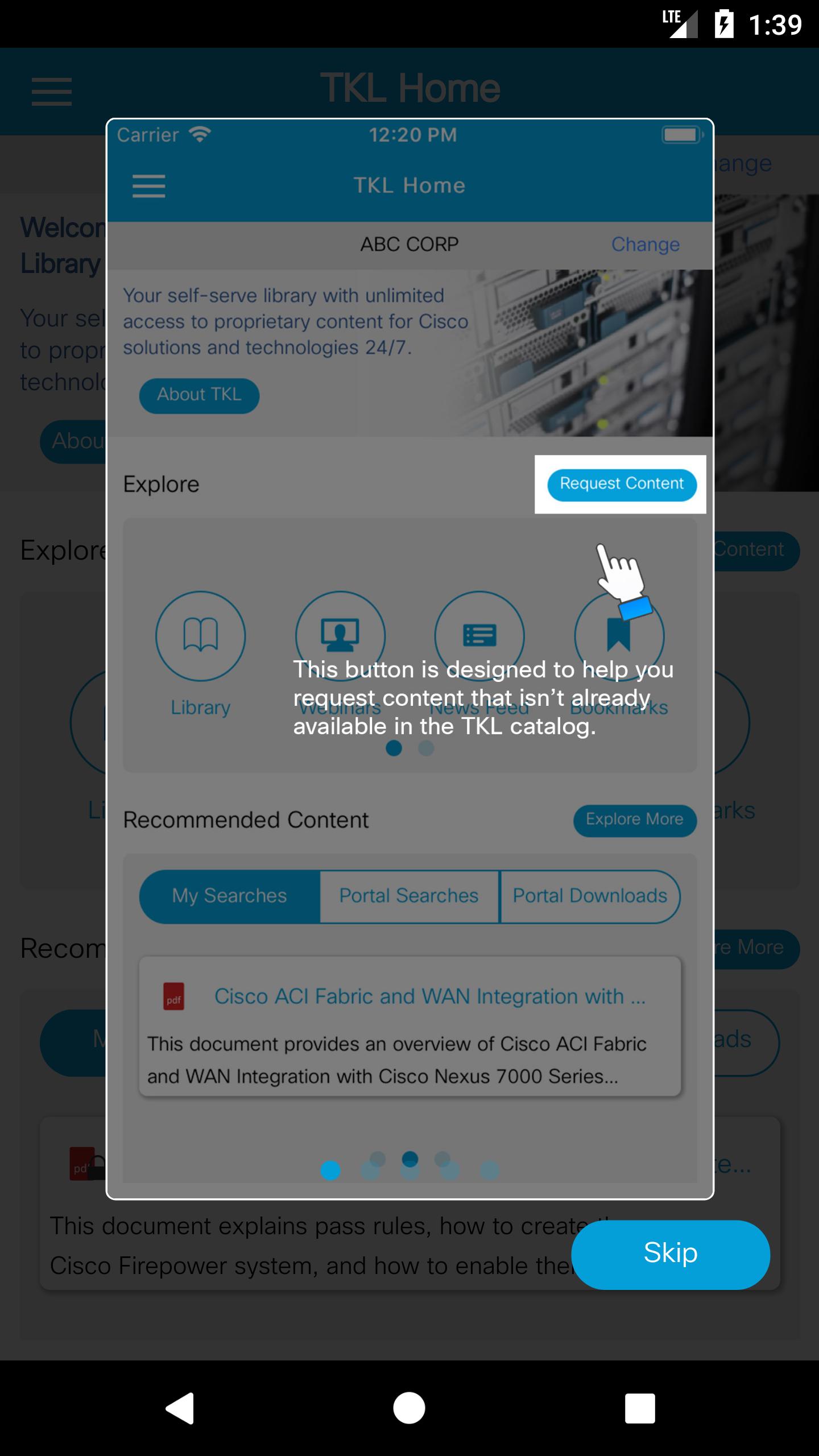Image resolution: width=819 pixels, height=1456 pixels.
Task: Switch to Portal Downloads tab
Action: point(590,896)
